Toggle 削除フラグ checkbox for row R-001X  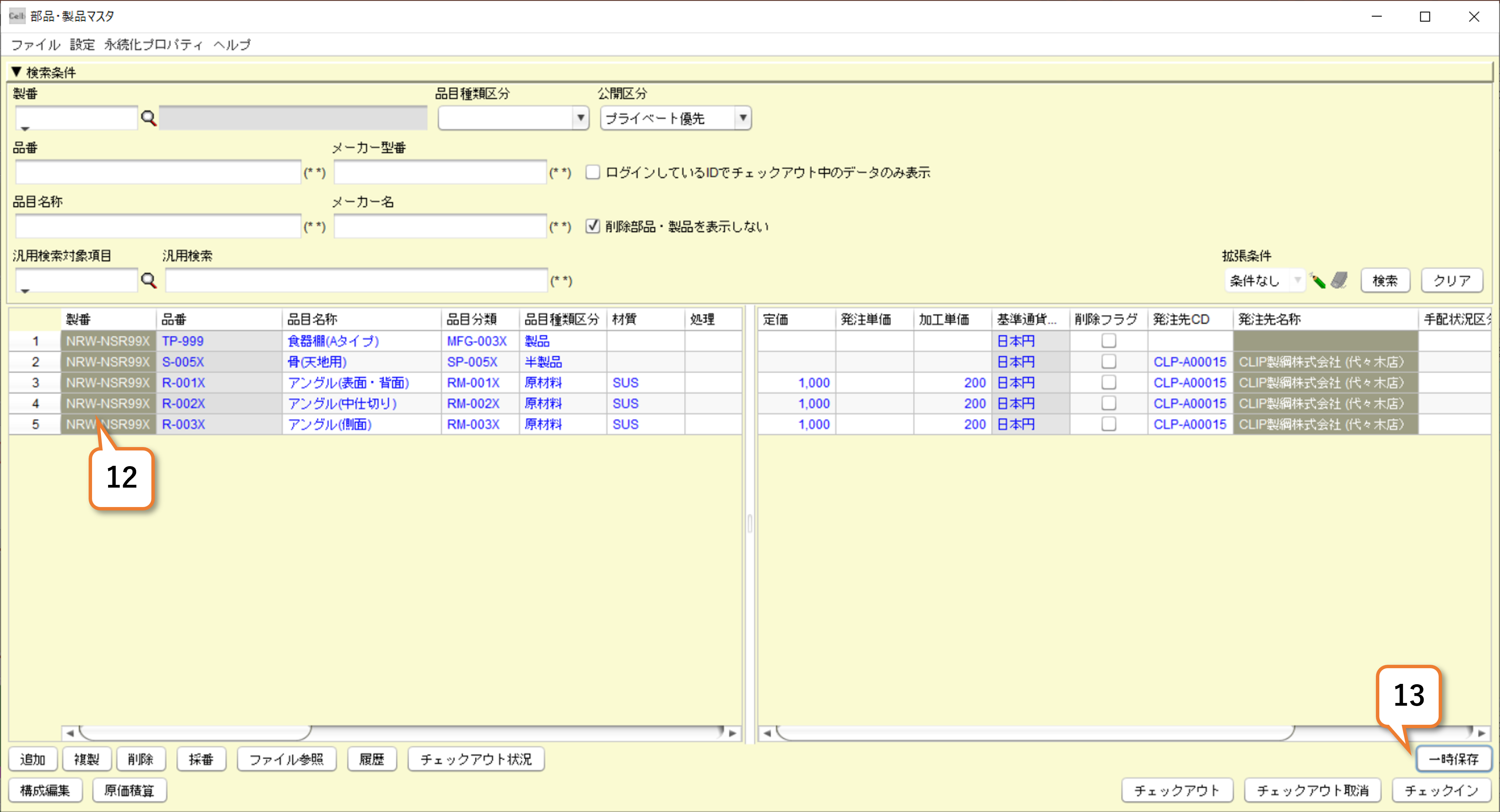(1108, 382)
